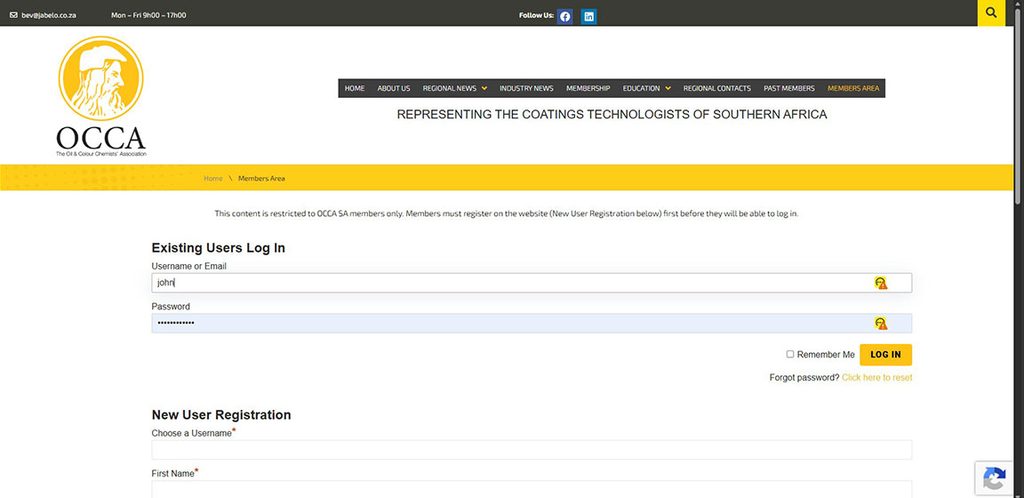Click the 'Representing the Coatings Technologists' tagline
This screenshot has width=1024, height=498.
(612, 115)
